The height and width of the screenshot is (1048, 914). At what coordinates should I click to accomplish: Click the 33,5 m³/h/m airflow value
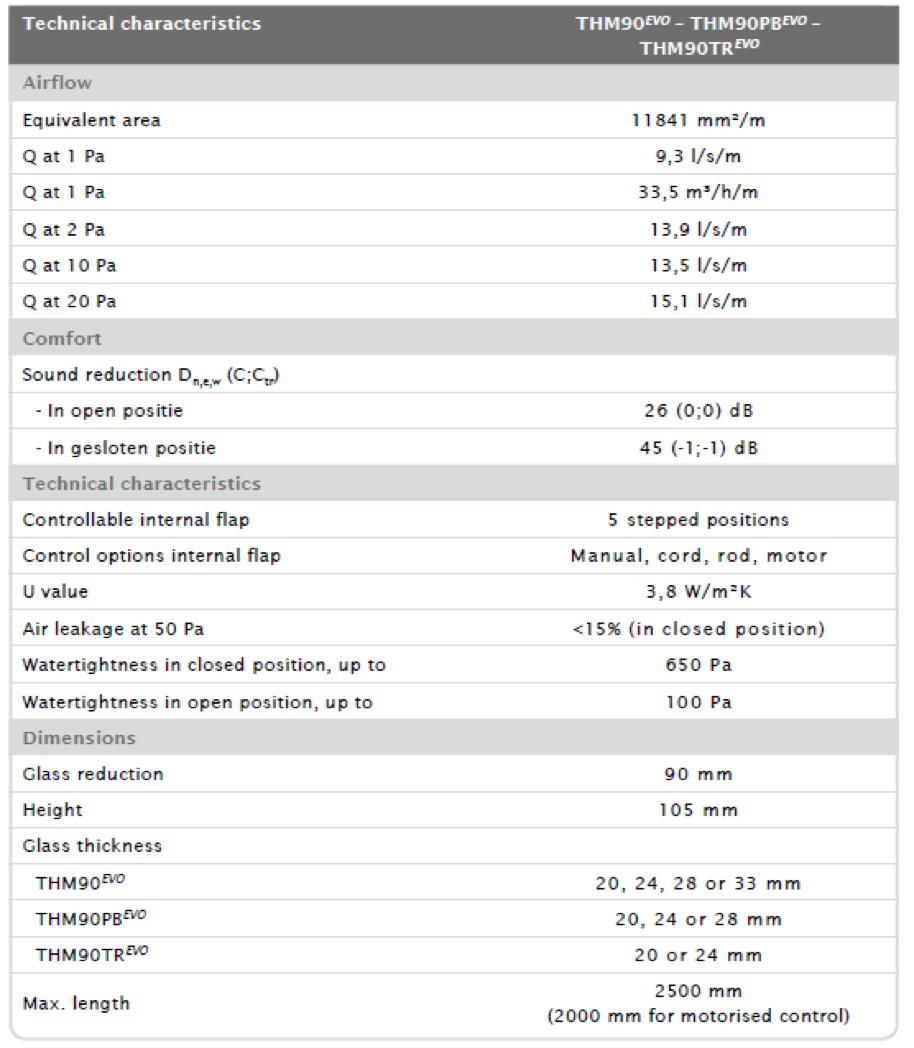(698, 192)
